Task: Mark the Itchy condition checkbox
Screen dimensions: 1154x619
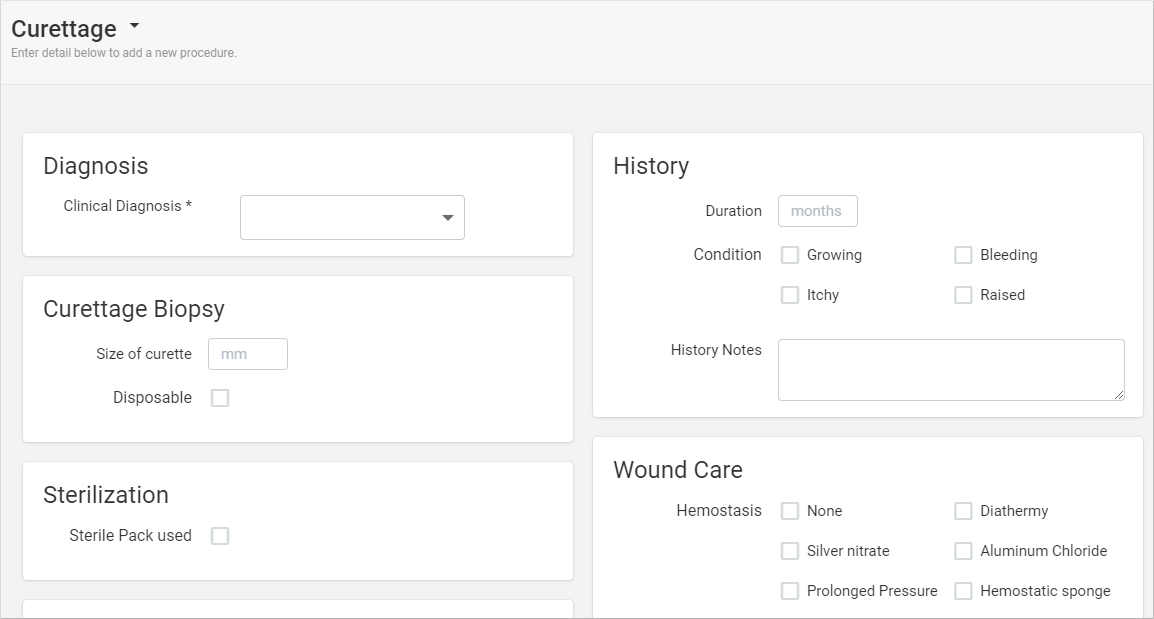Action: [790, 295]
